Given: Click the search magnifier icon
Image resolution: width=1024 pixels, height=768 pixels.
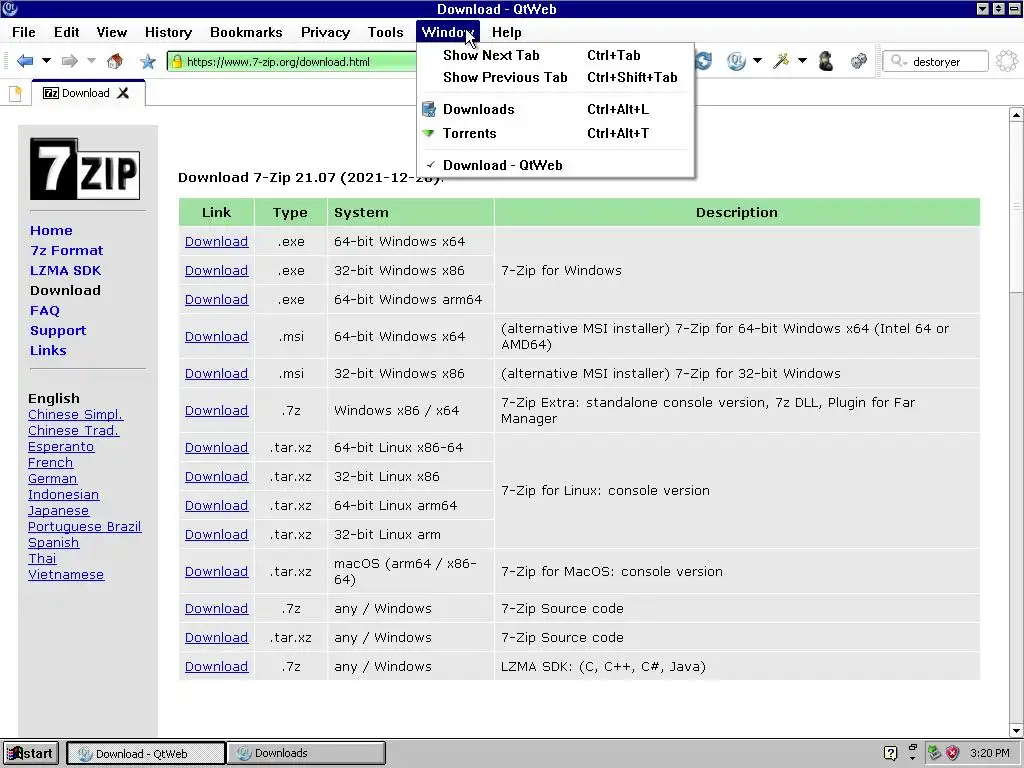Looking at the screenshot, I should coord(897,61).
